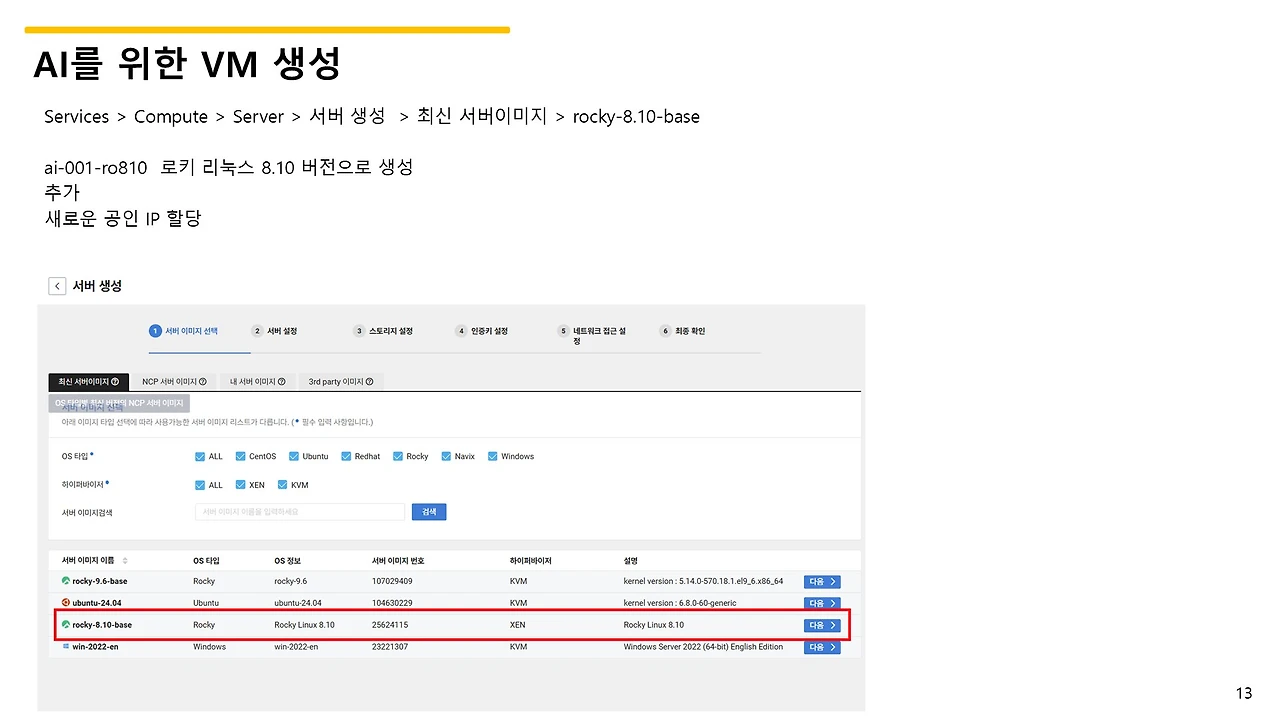This screenshot has height=720, width=1280.
Task: Click the Windows logo on win-2022-en row
Action: click(x=64, y=646)
